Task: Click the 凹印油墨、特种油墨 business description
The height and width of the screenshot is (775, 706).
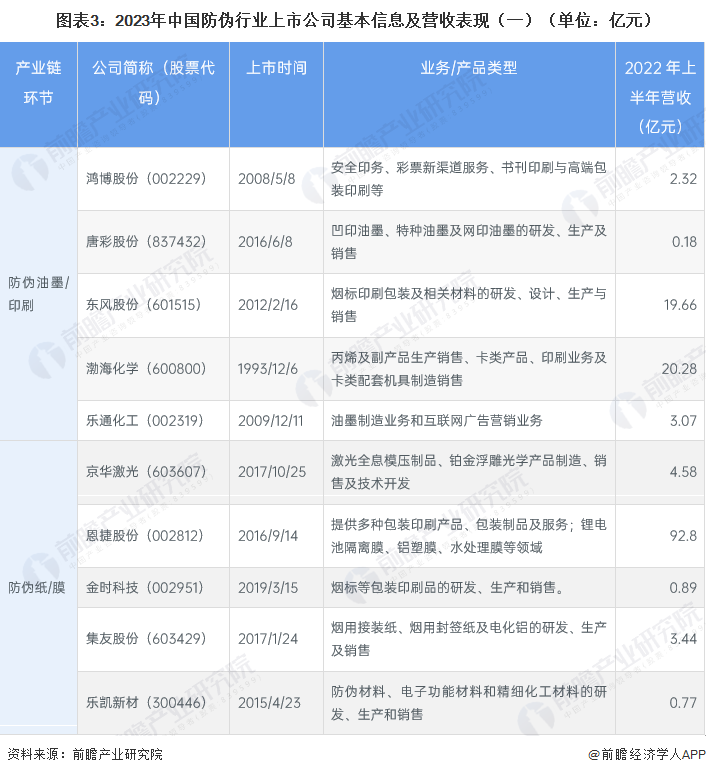Action: click(x=469, y=242)
